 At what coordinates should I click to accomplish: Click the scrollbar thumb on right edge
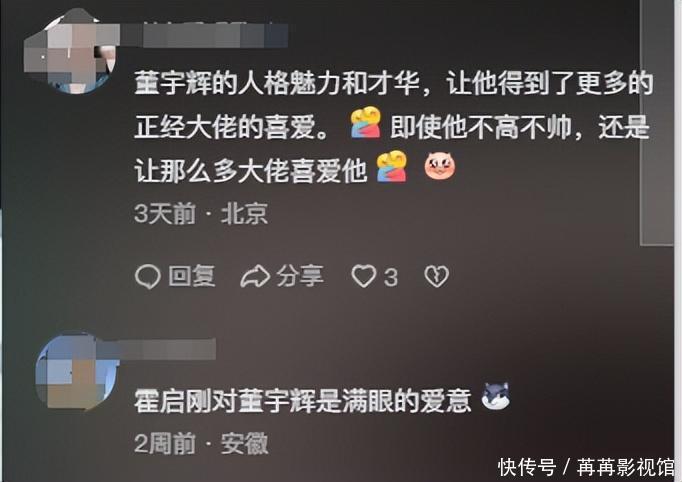tap(656, 122)
